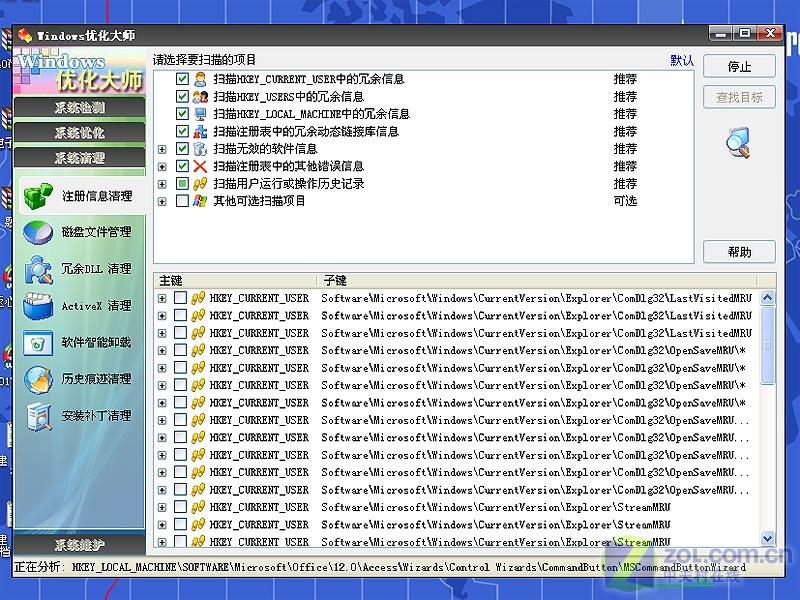Click users icon of HKEY_USERS scan item

pyautogui.click(x=200, y=96)
